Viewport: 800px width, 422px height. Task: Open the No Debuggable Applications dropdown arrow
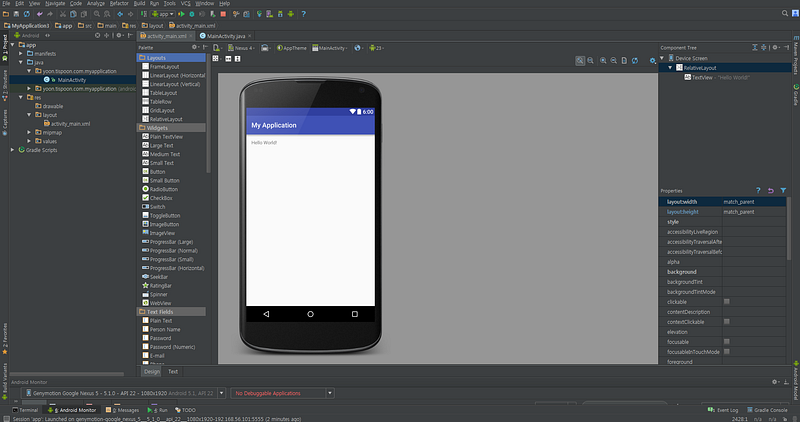point(330,393)
